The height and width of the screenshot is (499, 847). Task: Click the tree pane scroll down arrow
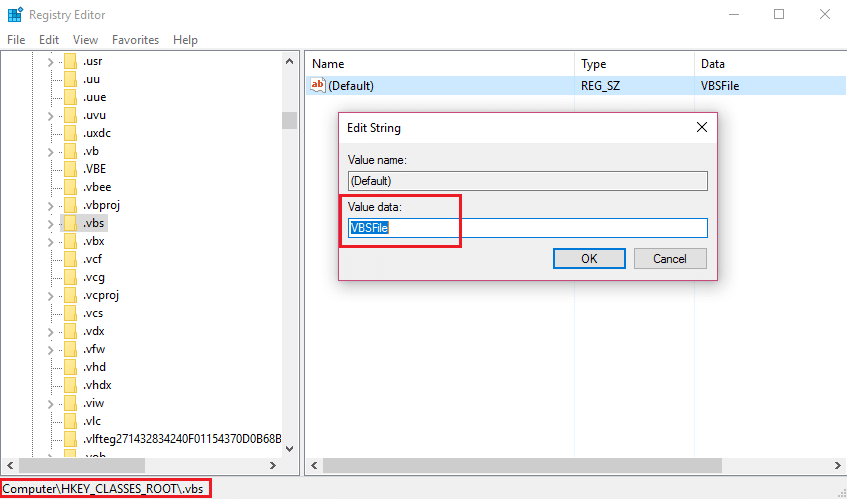click(290, 449)
